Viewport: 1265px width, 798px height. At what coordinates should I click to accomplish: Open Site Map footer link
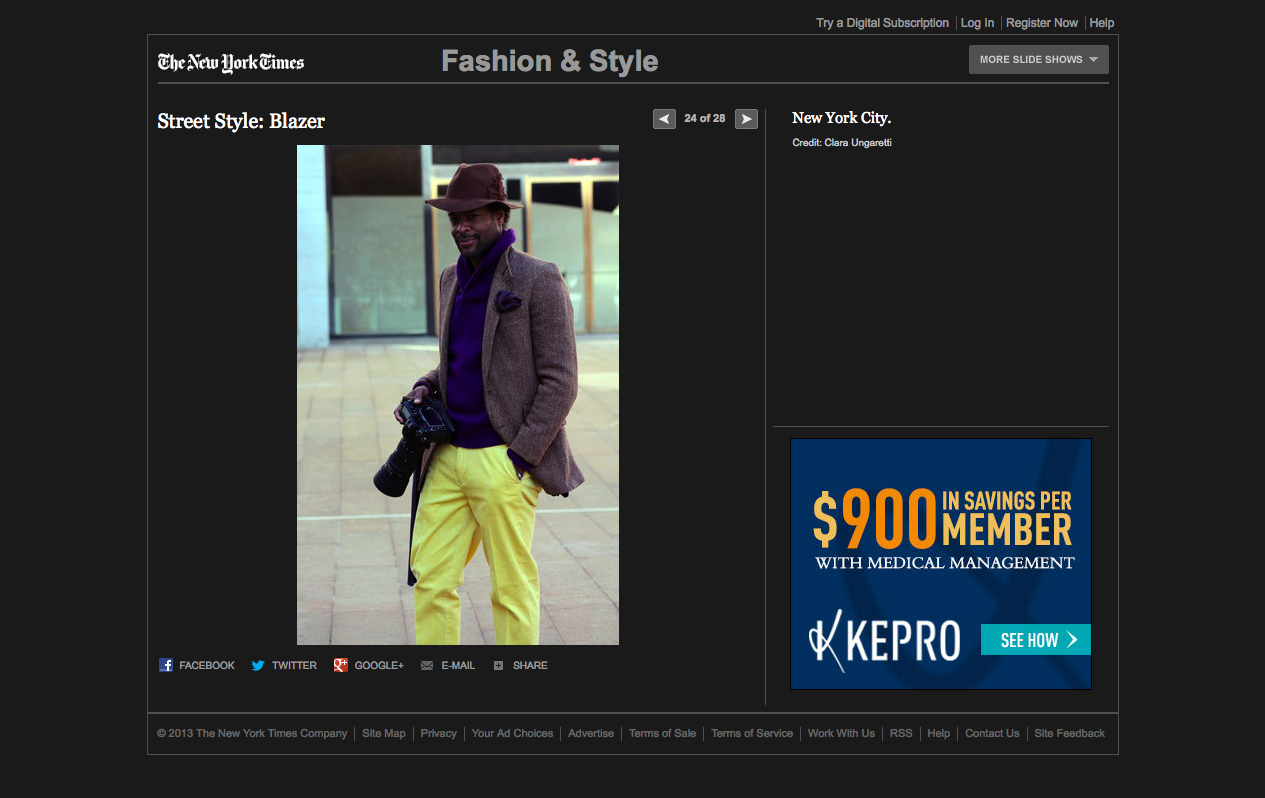pos(384,733)
